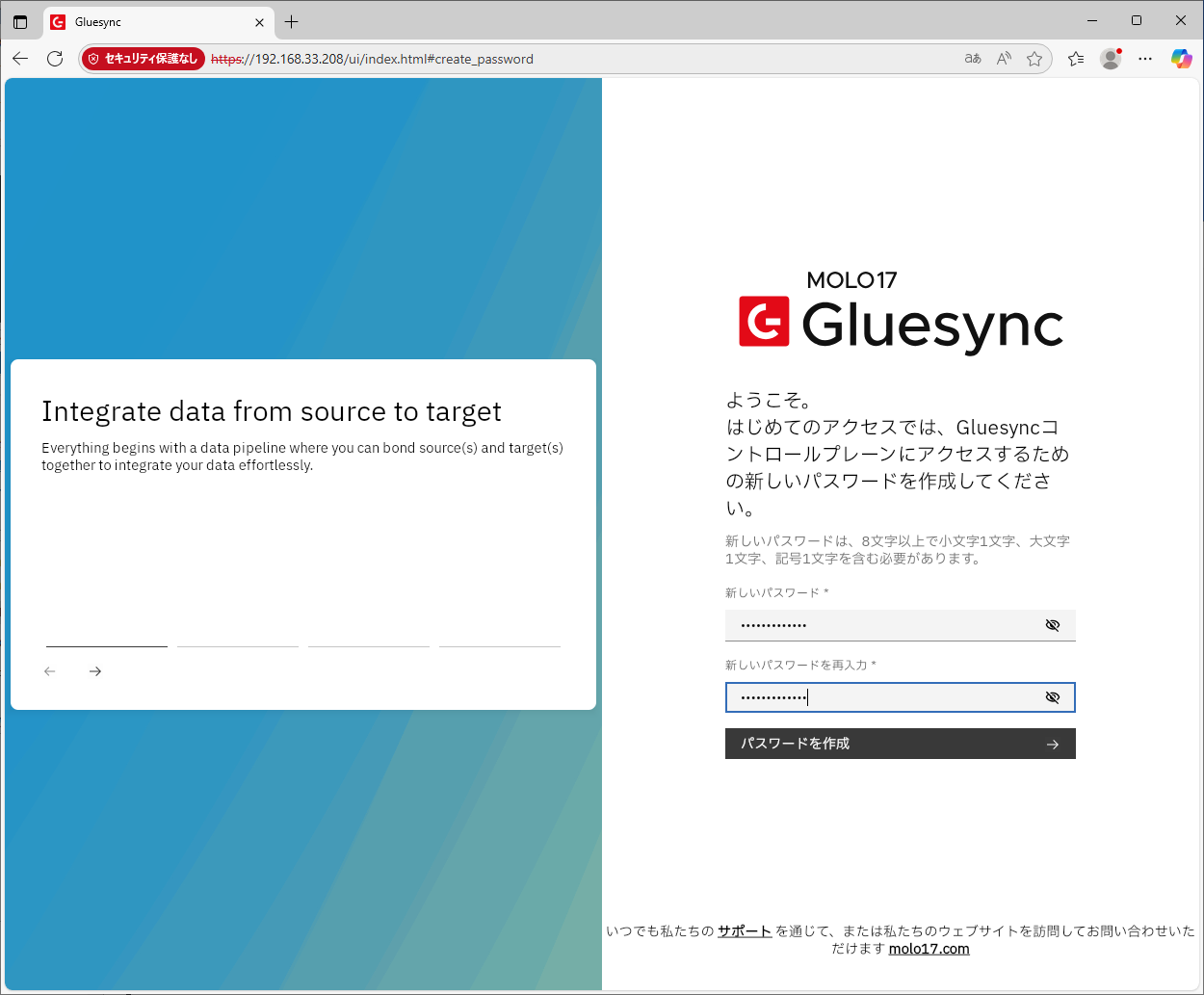Show the new password field text
Viewport: 1204px width, 995px height.
click(x=1052, y=625)
